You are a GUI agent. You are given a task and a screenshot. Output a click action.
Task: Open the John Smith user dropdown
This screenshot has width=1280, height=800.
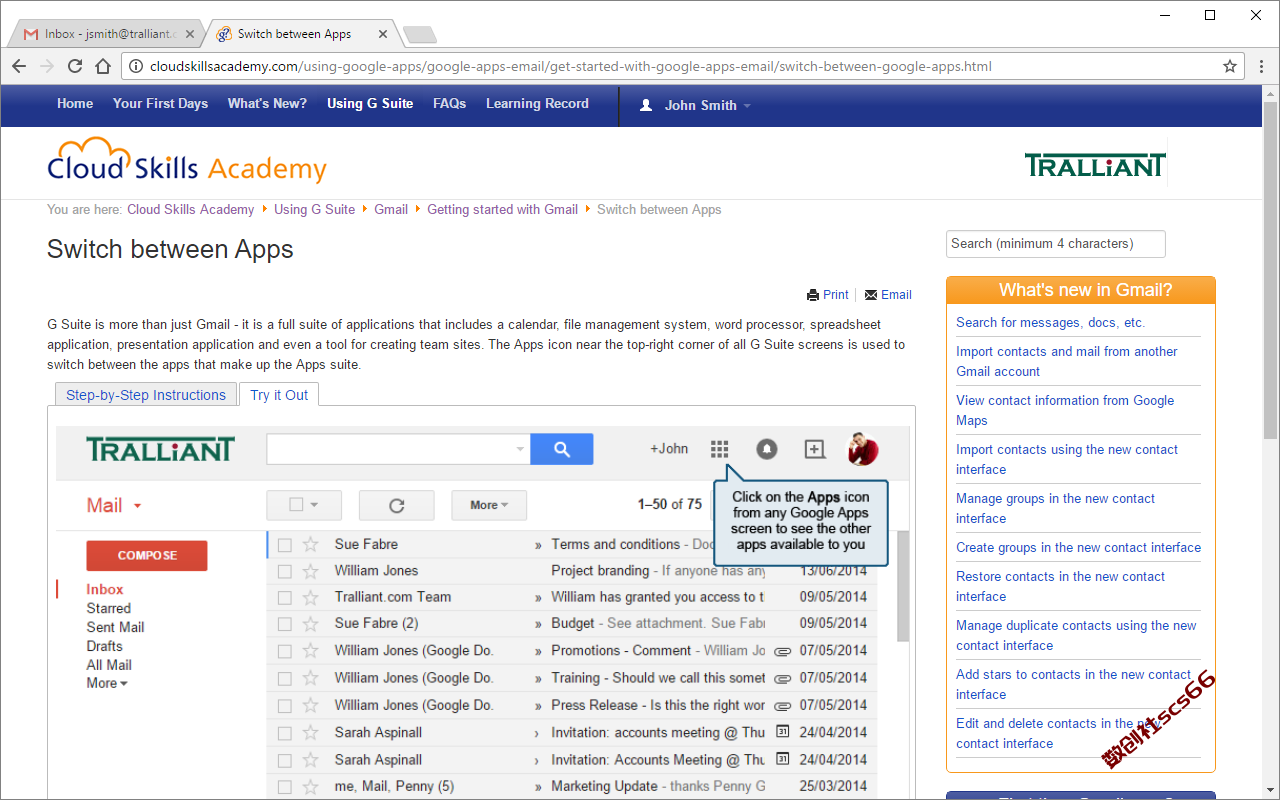[x=696, y=105]
